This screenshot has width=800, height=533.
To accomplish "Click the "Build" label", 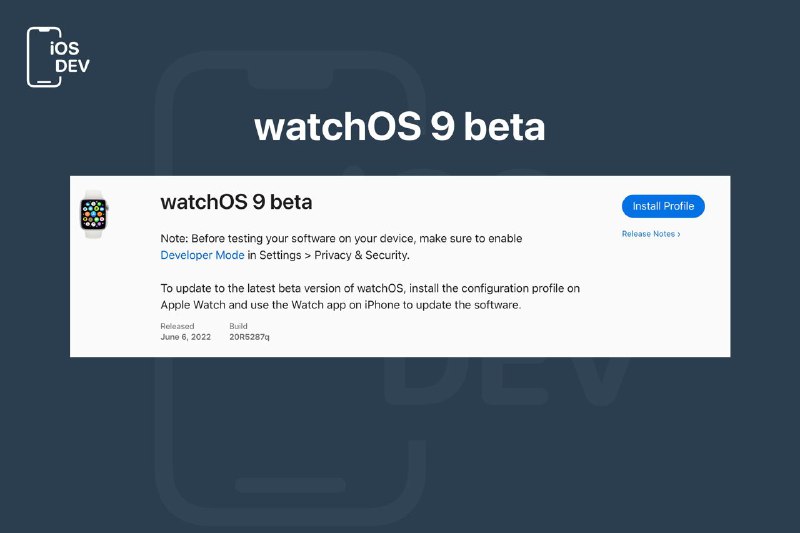I will click(x=238, y=326).
